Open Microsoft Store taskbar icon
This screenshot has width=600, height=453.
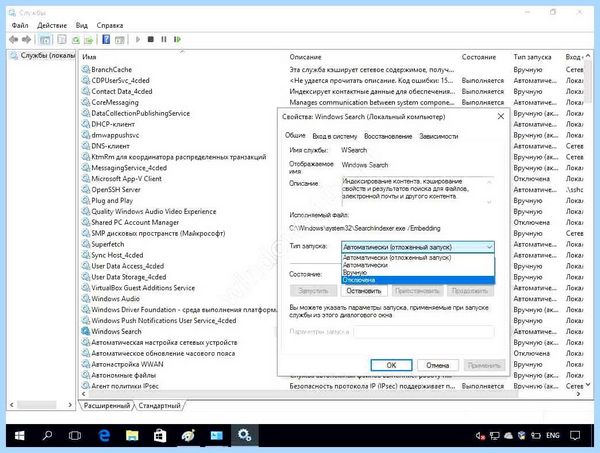160,435
